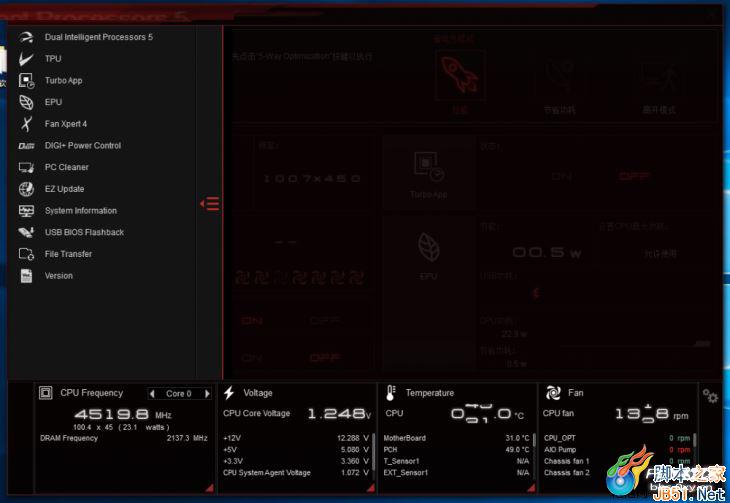The height and width of the screenshot is (503, 730).
Task: Click the Temperature thermometer icon
Action: click(x=391, y=393)
